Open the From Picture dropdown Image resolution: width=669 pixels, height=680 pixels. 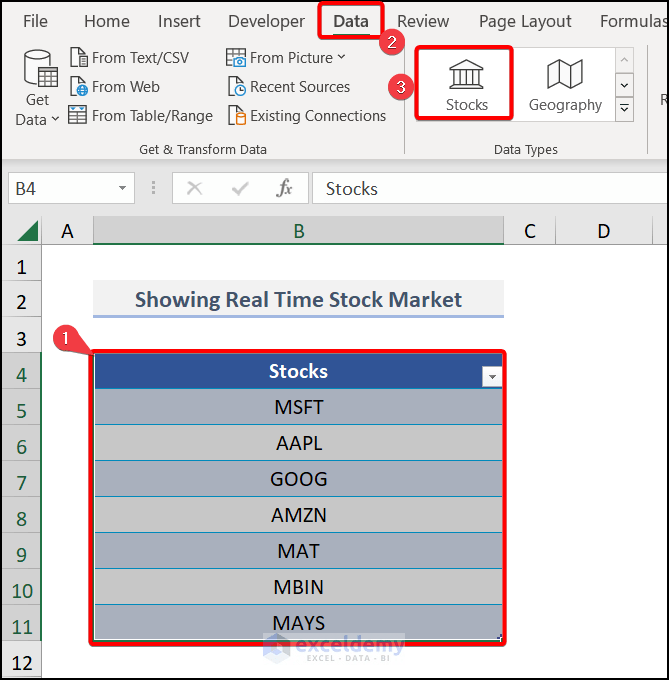tap(286, 58)
